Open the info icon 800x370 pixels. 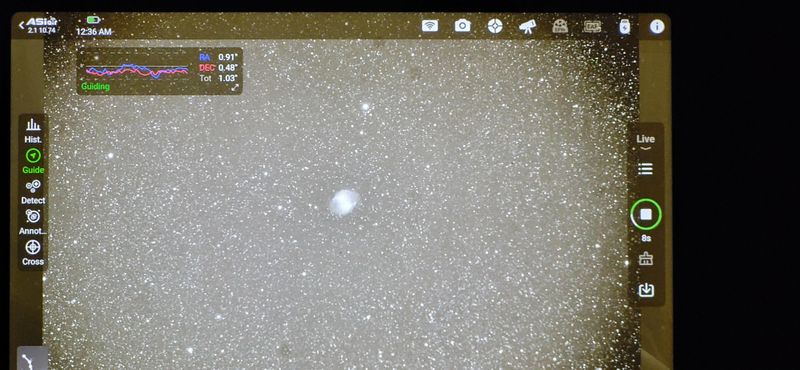(x=657, y=27)
